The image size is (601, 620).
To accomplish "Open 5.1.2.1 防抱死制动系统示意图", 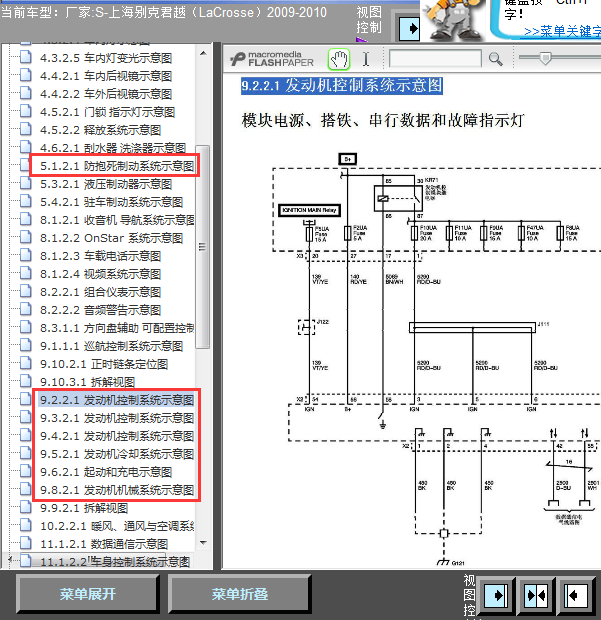I will [x=117, y=166].
